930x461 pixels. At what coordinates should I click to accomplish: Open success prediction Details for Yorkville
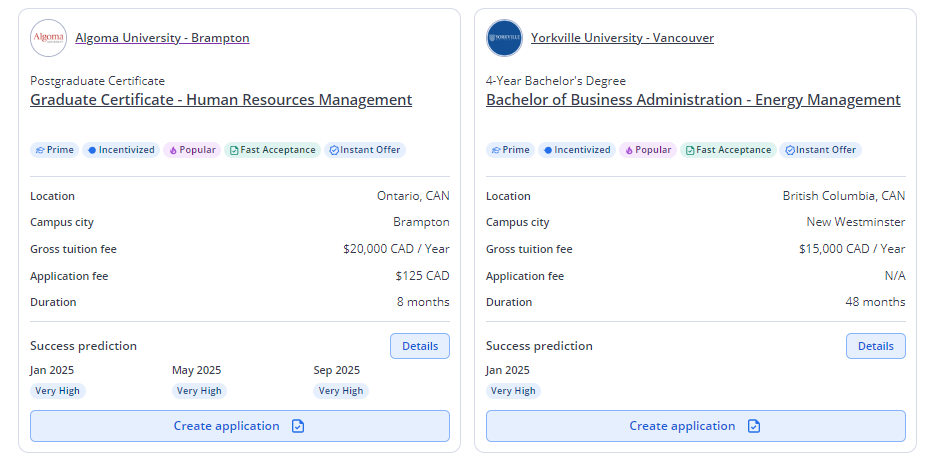coord(875,346)
